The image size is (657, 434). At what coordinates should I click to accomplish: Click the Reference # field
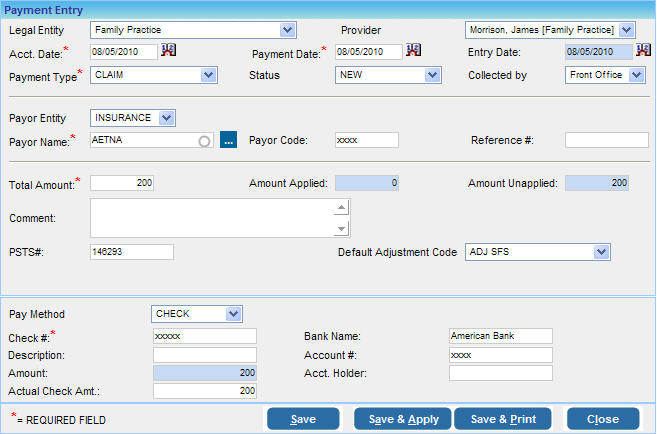pos(607,140)
